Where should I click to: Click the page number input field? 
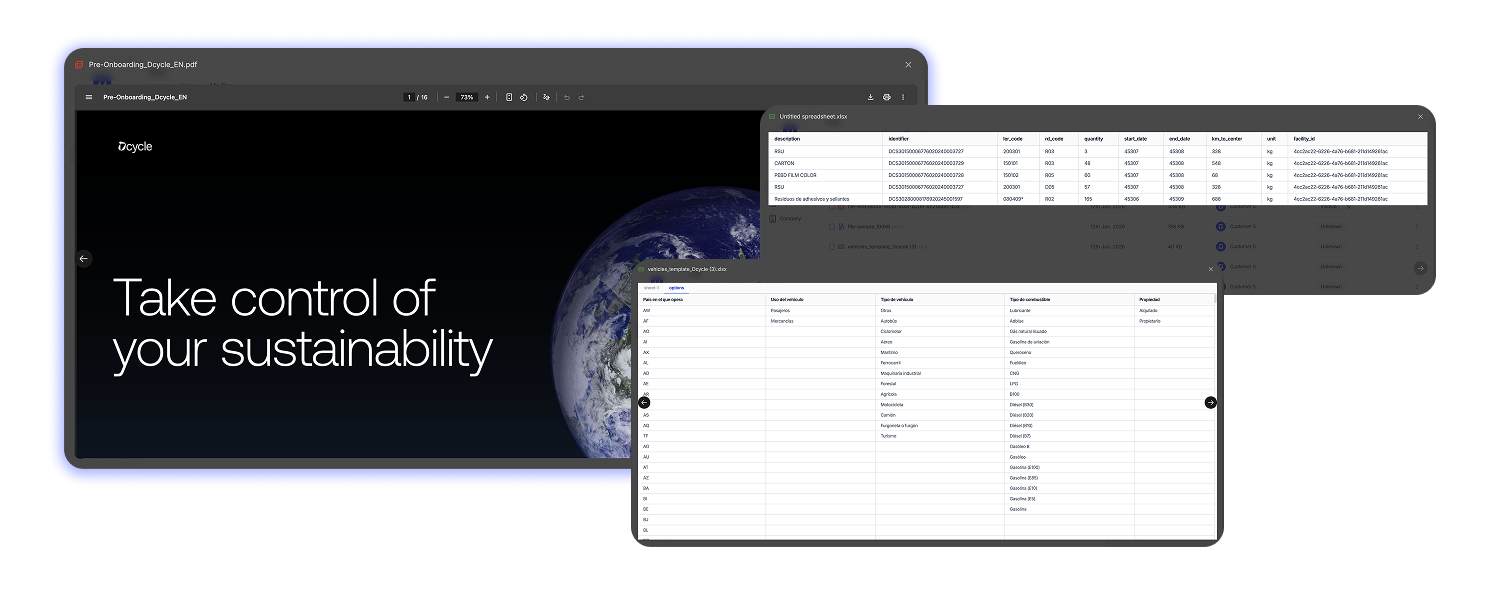409,97
